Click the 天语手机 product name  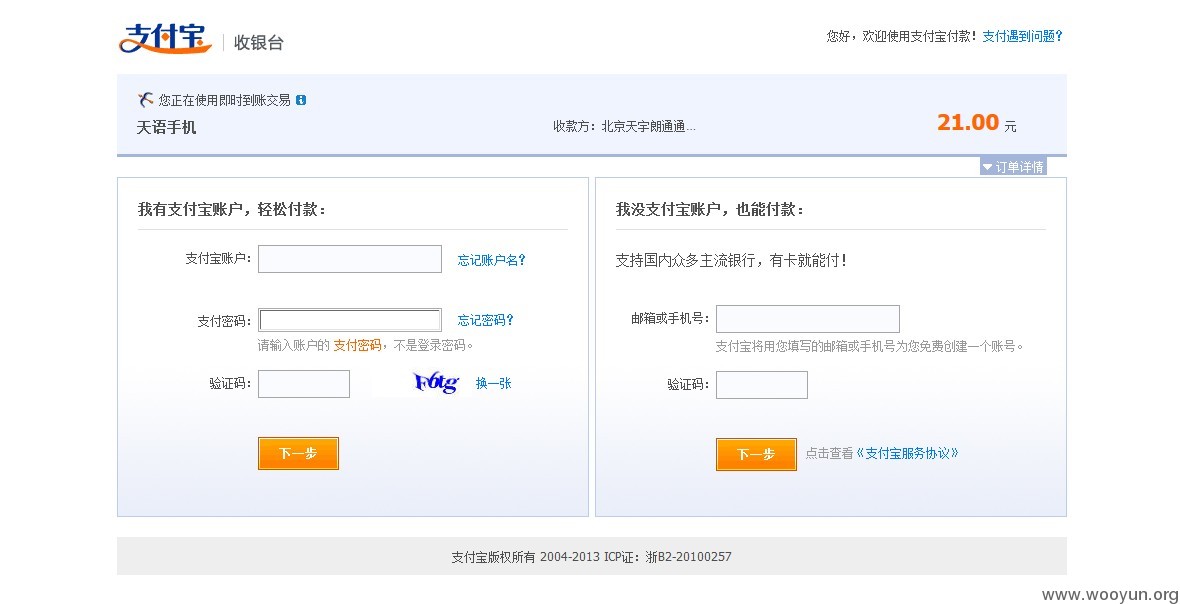(x=166, y=128)
